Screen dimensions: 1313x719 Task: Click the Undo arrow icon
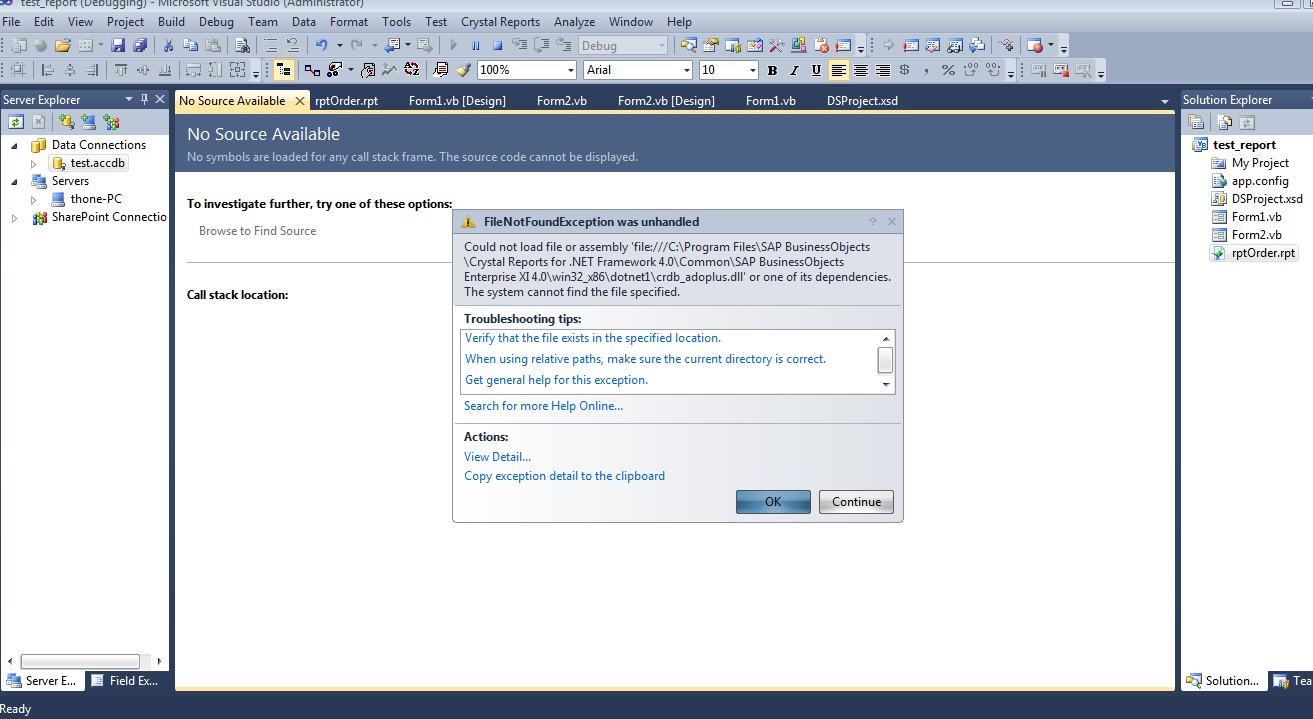coord(321,45)
